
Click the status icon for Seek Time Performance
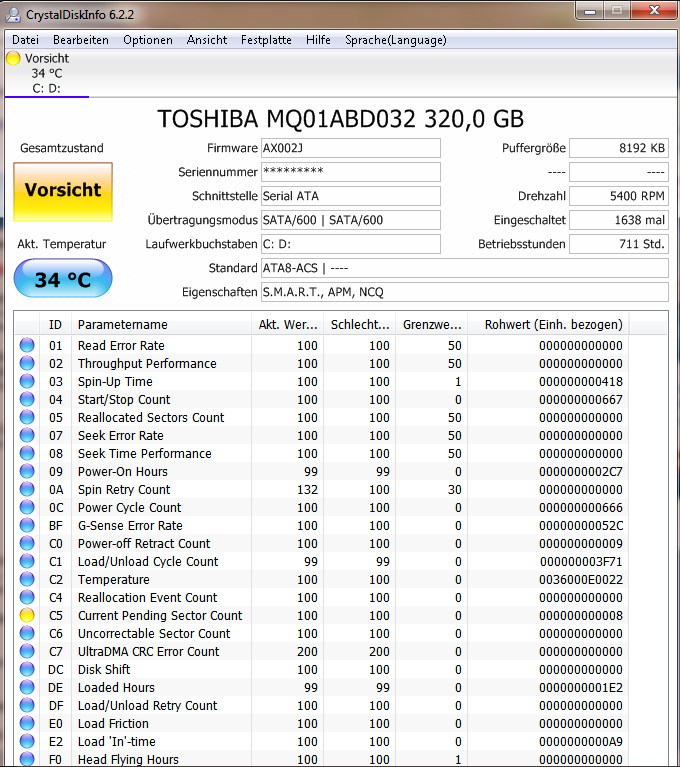[x=27, y=453]
